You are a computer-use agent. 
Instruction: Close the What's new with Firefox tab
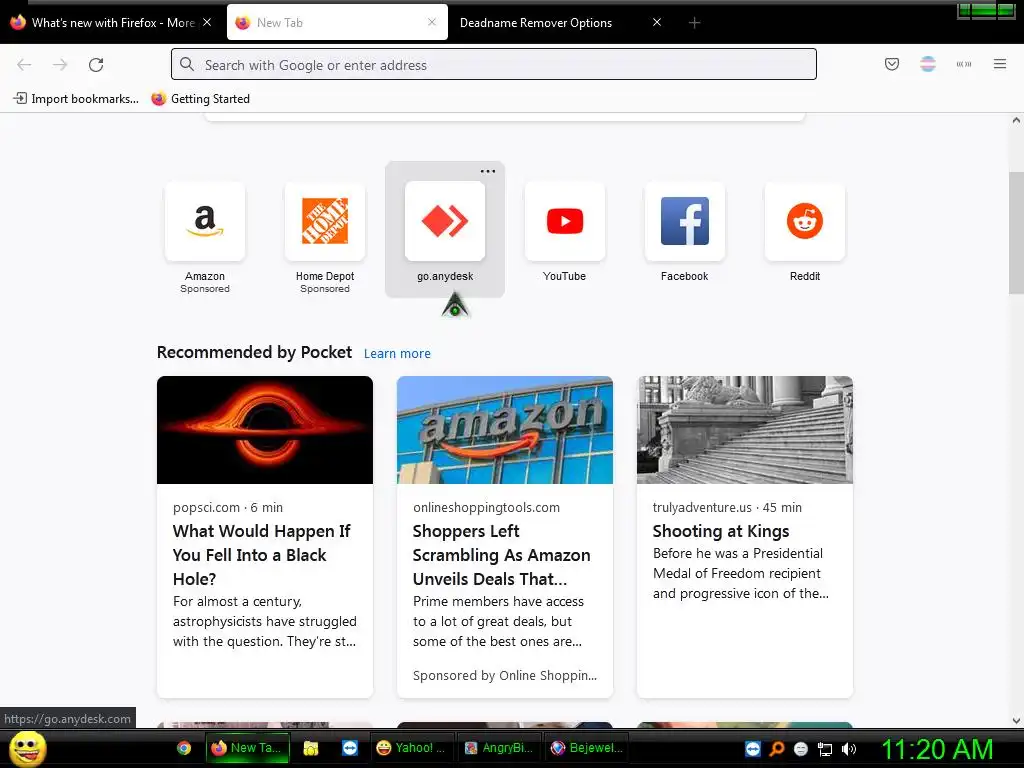tap(207, 22)
